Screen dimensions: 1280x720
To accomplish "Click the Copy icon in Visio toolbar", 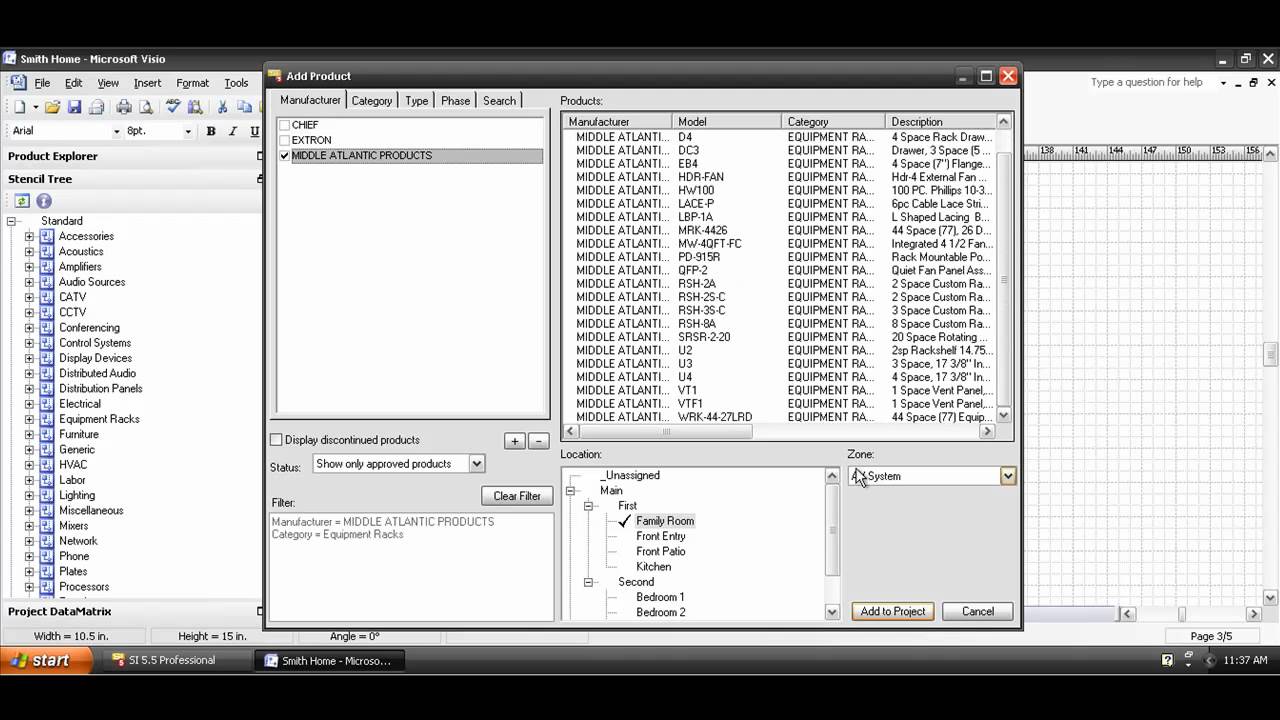I will (x=244, y=107).
